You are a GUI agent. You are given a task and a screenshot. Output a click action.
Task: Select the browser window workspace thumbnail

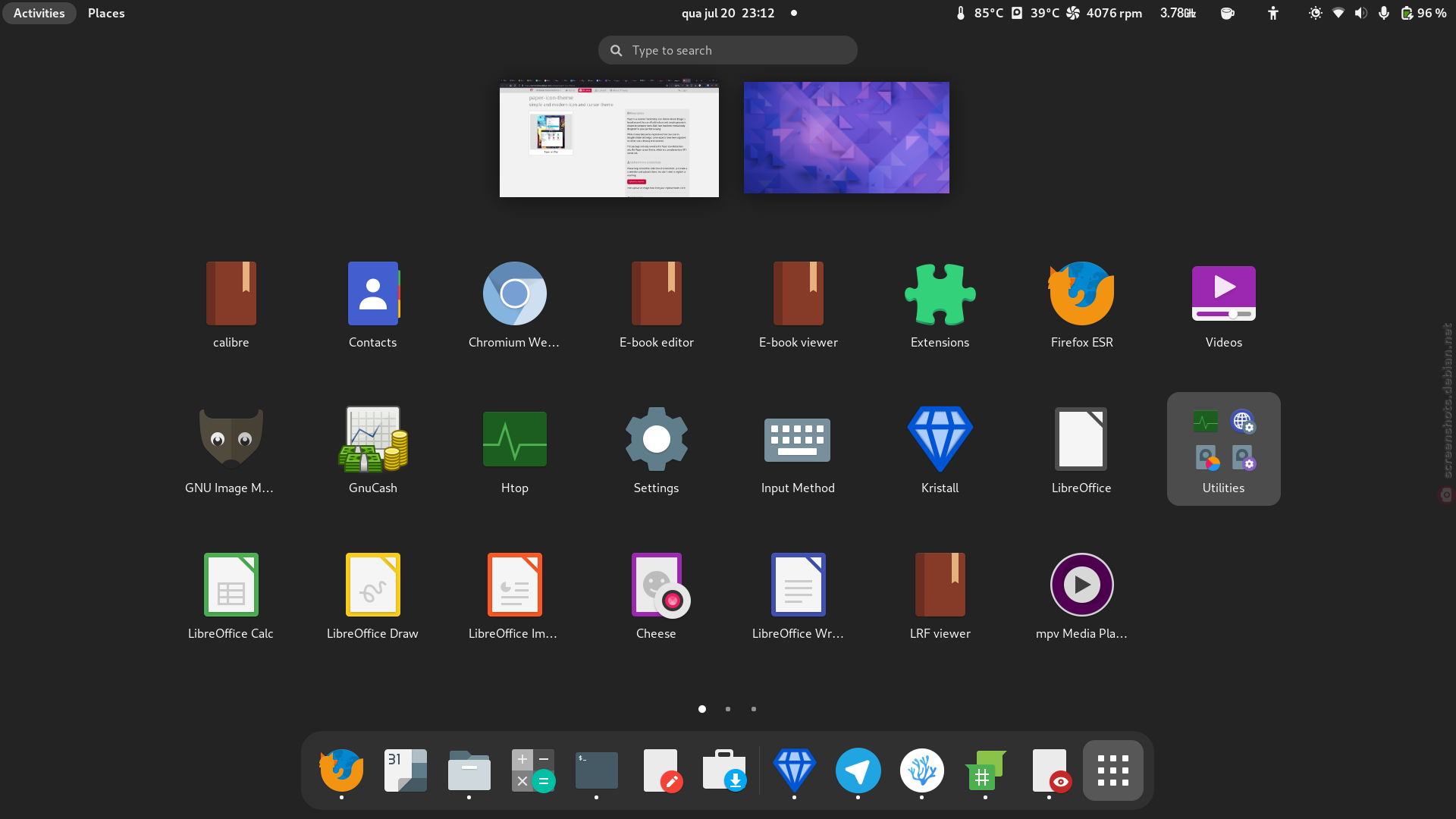(609, 137)
